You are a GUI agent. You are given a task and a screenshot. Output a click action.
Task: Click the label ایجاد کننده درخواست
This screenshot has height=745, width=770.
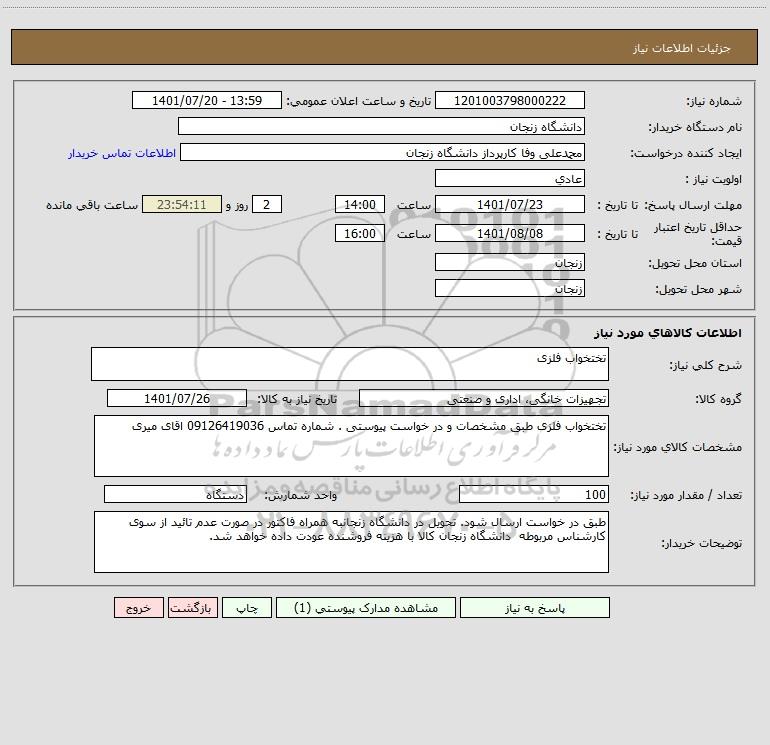[686, 153]
